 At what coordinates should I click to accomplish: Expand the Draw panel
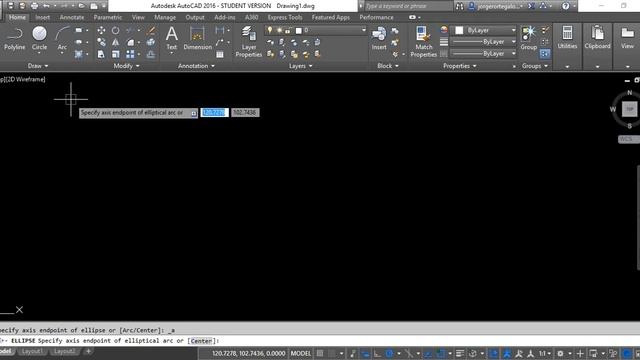[38, 66]
